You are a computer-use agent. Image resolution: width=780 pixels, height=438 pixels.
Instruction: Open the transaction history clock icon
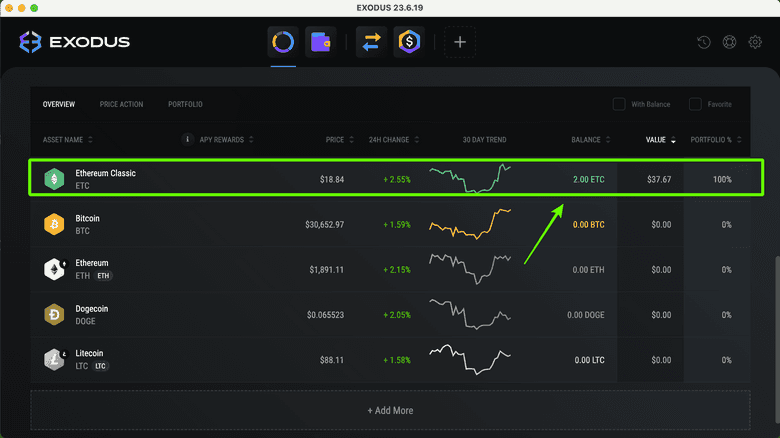704,43
